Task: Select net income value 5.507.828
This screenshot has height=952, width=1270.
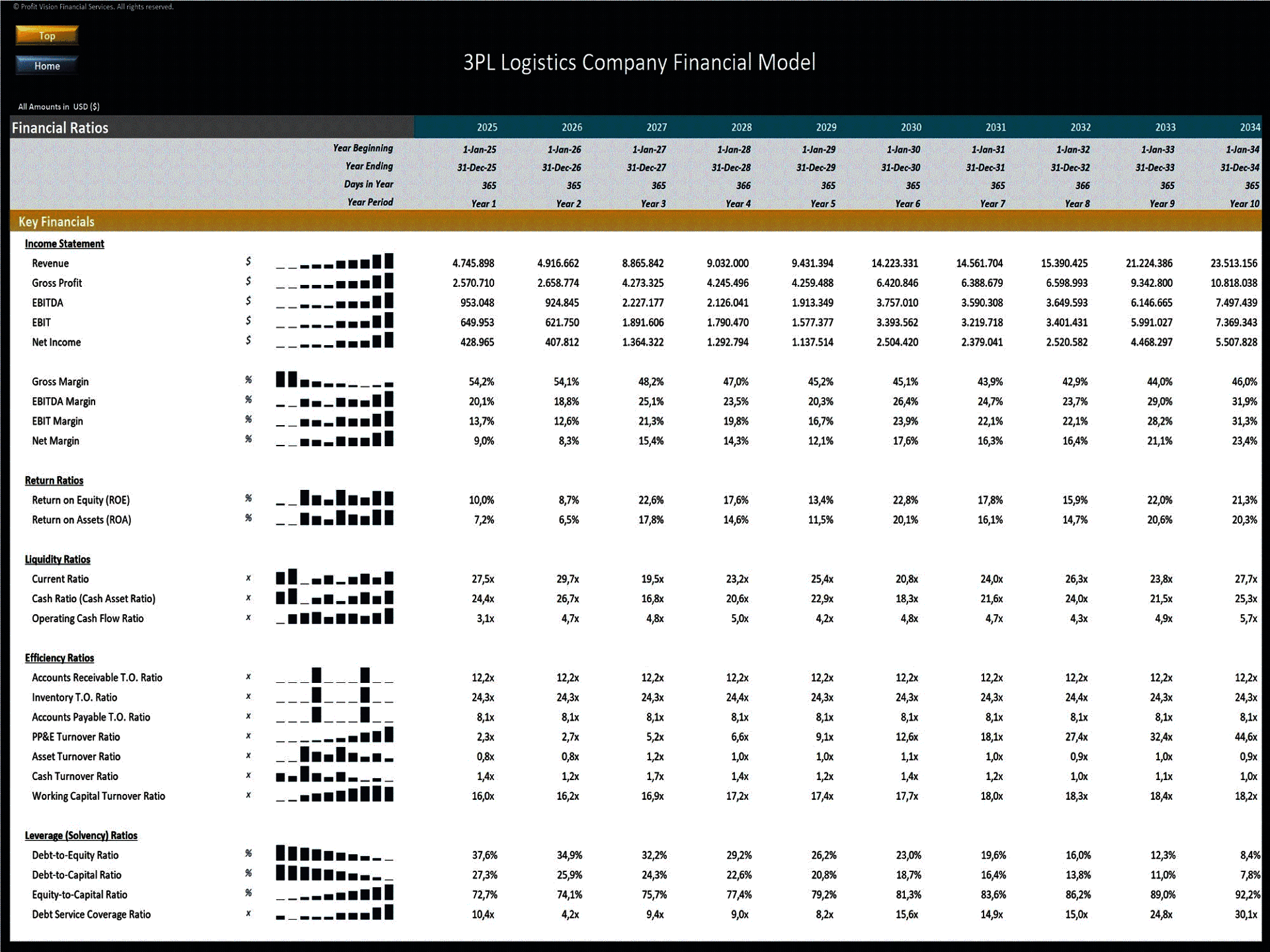Action: point(1236,342)
